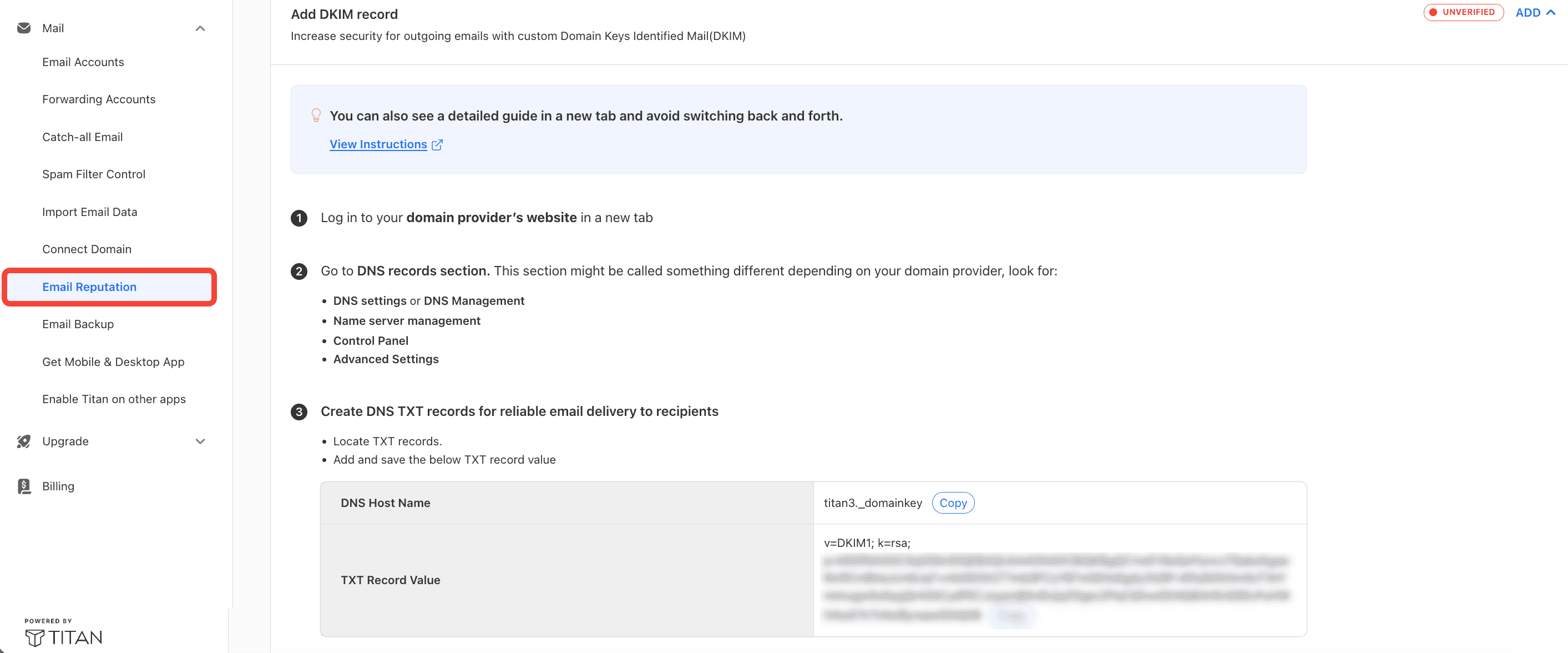
Task: Open the View Instructions link
Action: (378, 144)
